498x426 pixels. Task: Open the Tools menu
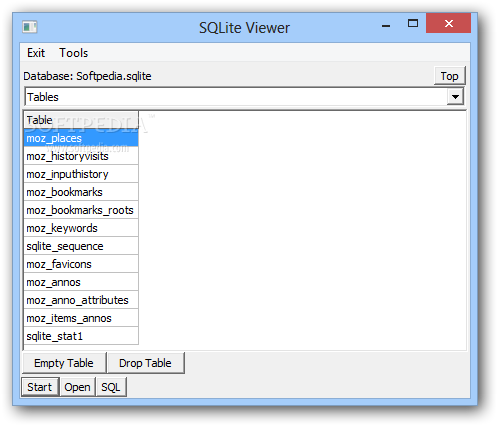(74, 53)
